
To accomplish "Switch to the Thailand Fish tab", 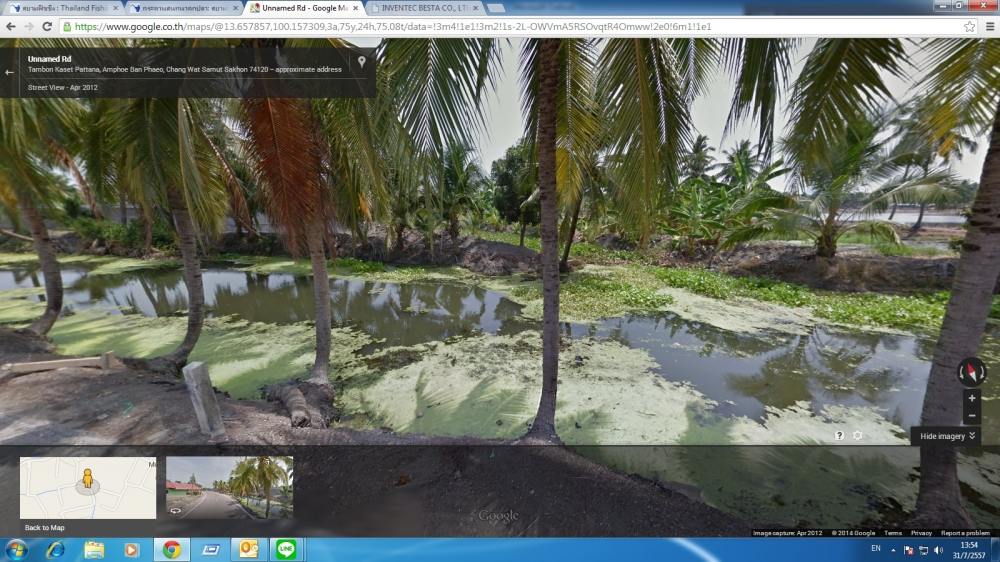I will [62, 8].
